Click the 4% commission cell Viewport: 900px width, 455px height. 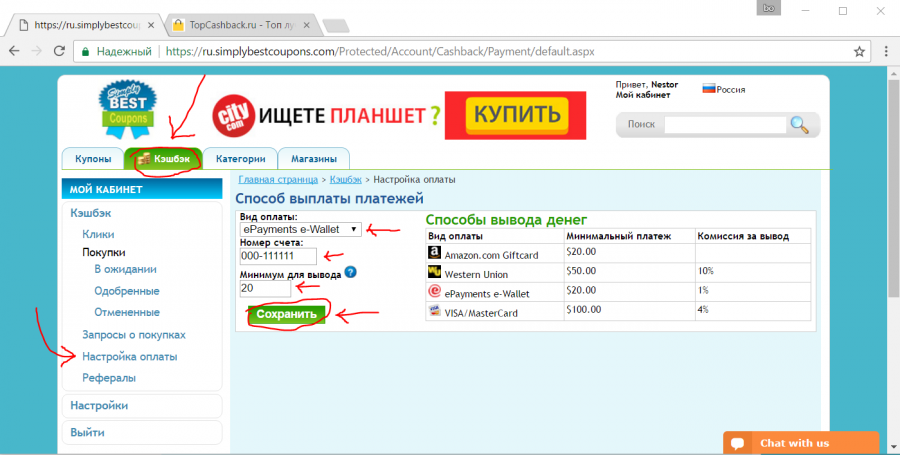pos(752,311)
